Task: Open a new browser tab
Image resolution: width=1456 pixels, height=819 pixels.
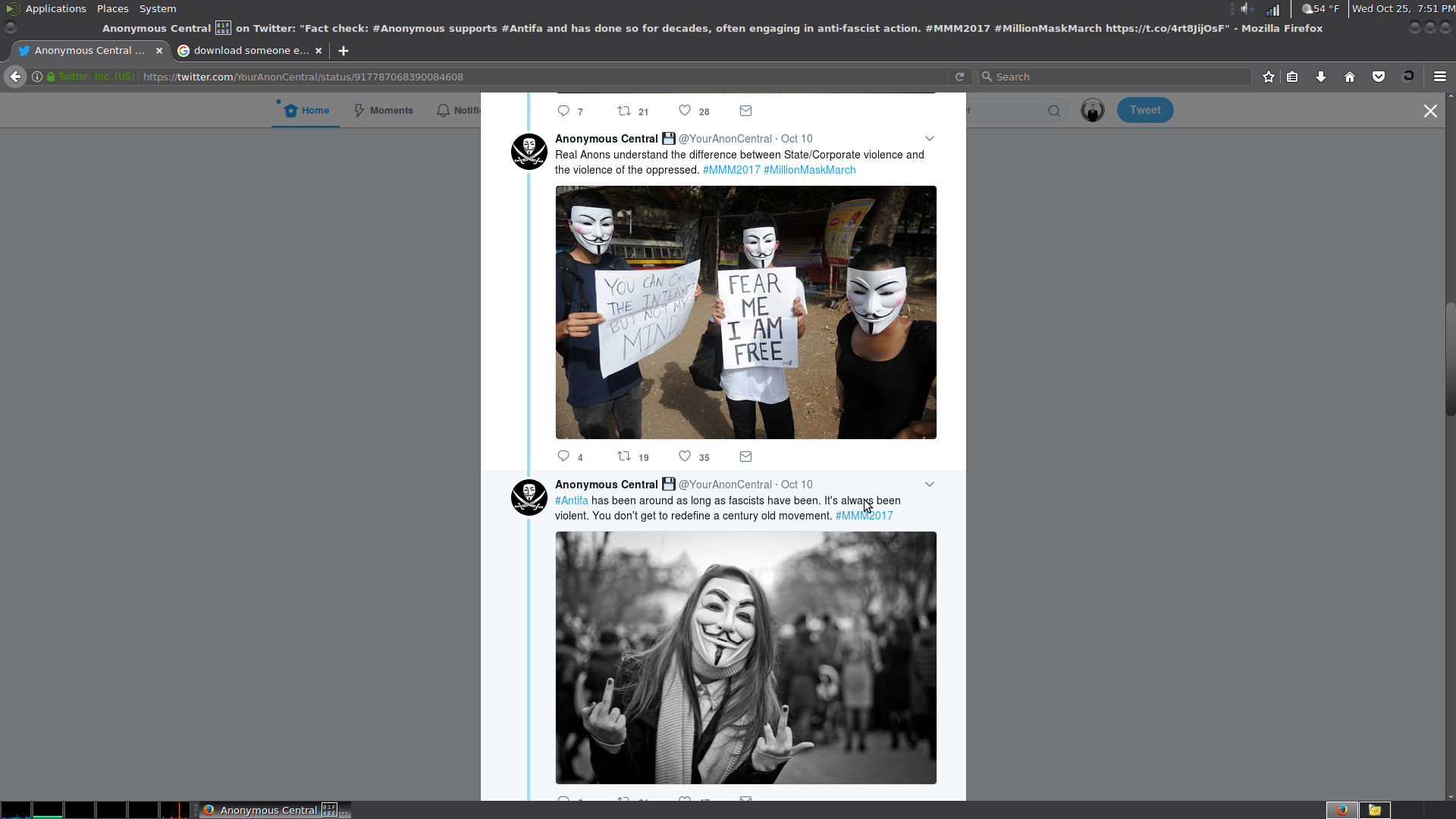Action: [344, 51]
